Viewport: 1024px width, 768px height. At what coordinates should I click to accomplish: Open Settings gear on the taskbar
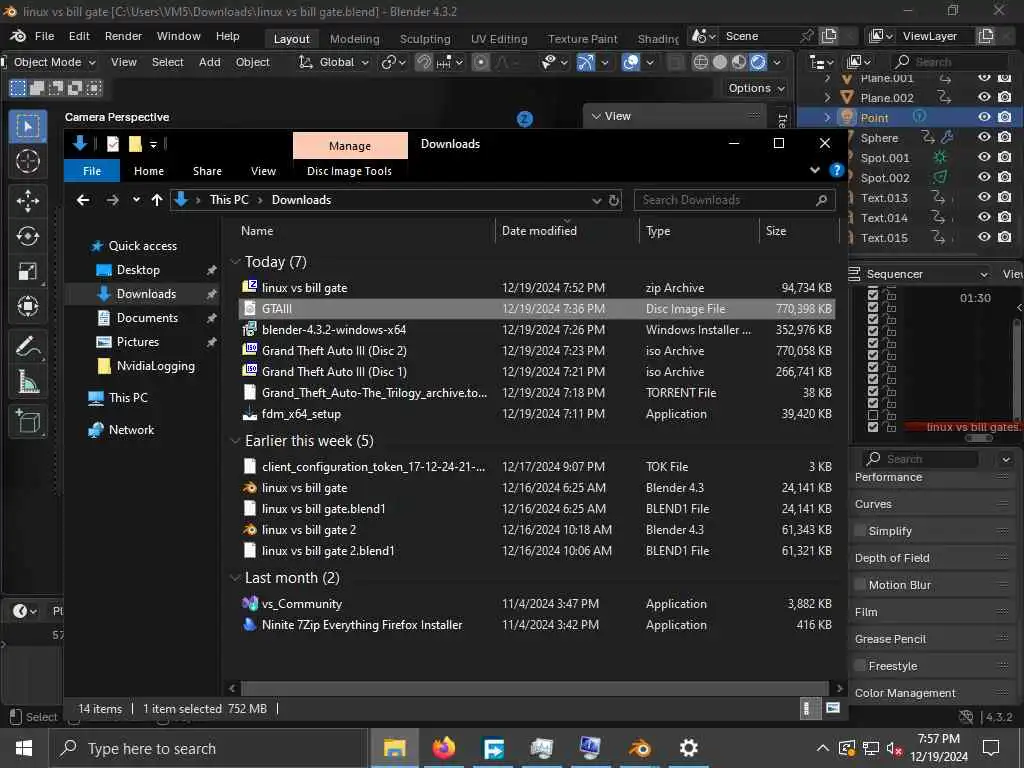(x=688, y=748)
